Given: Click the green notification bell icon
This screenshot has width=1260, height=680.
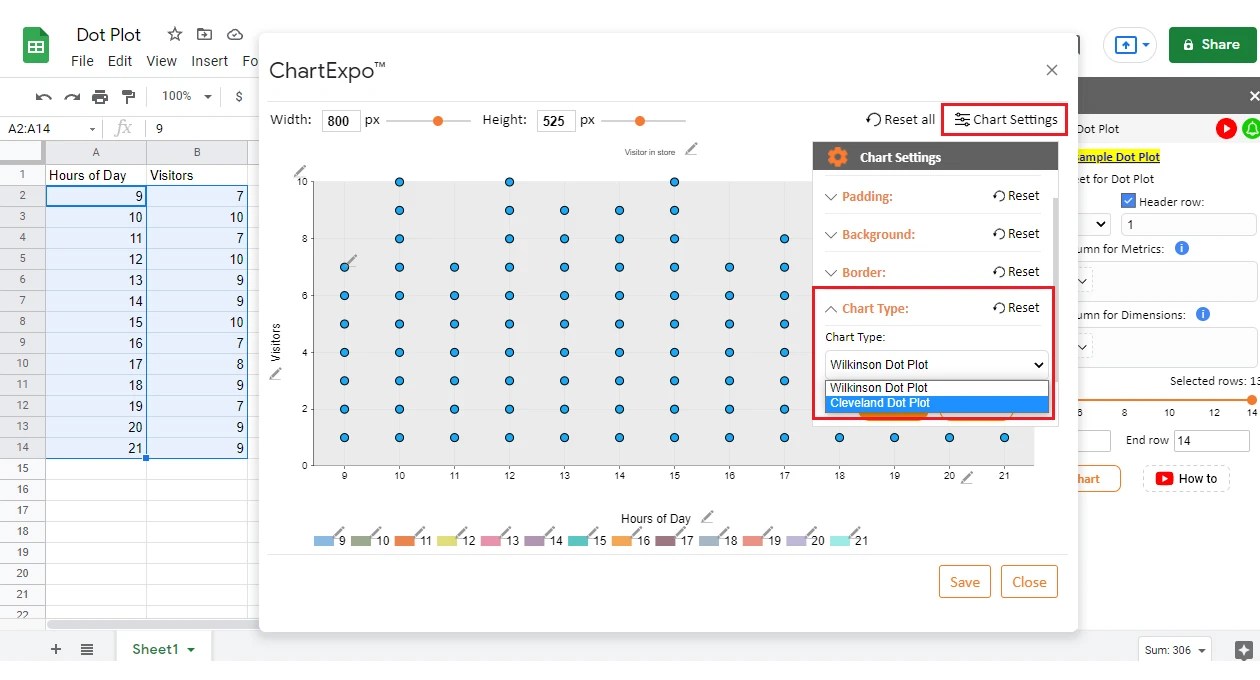Looking at the screenshot, I should point(1251,128).
